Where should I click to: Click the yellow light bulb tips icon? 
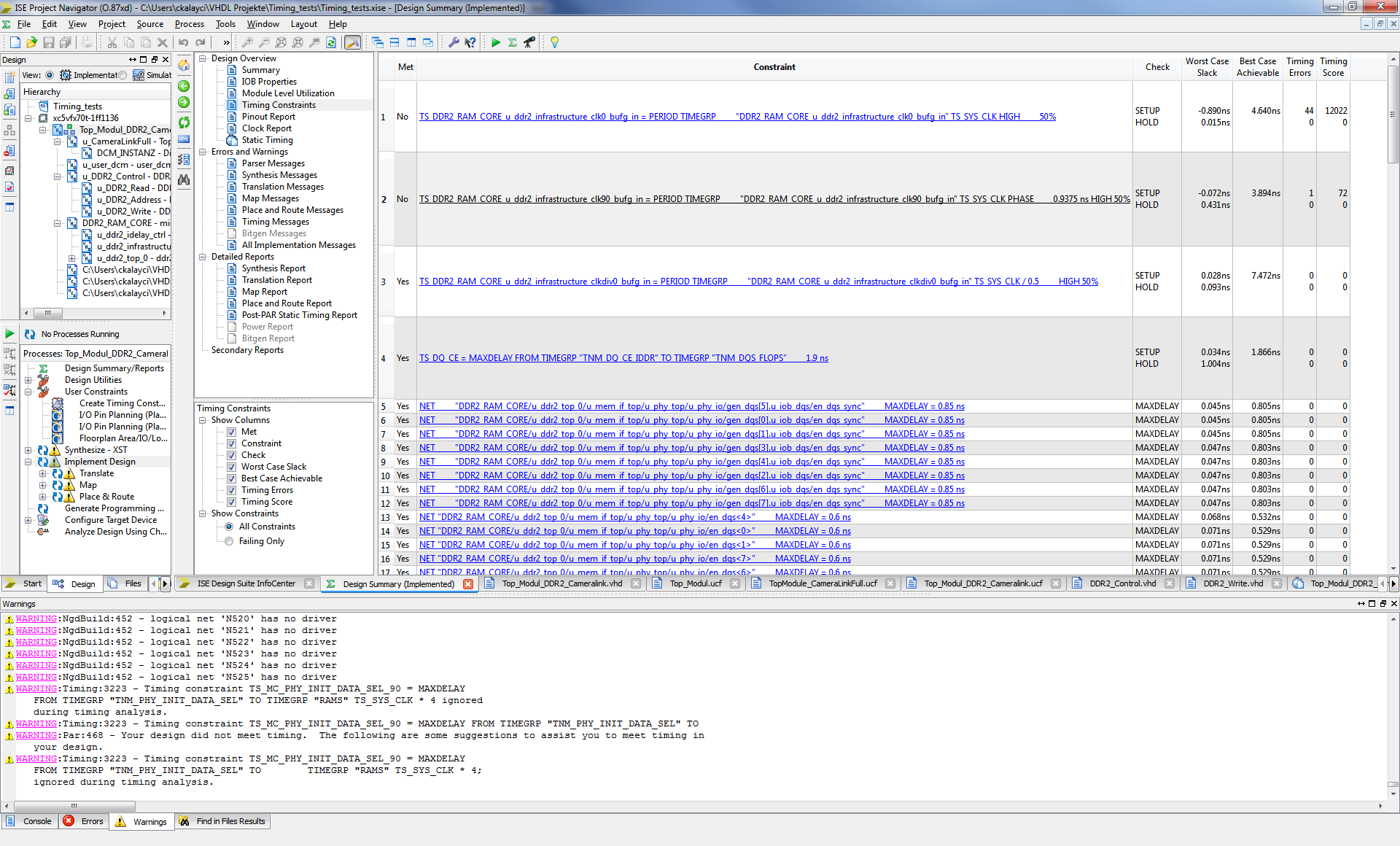coord(555,42)
